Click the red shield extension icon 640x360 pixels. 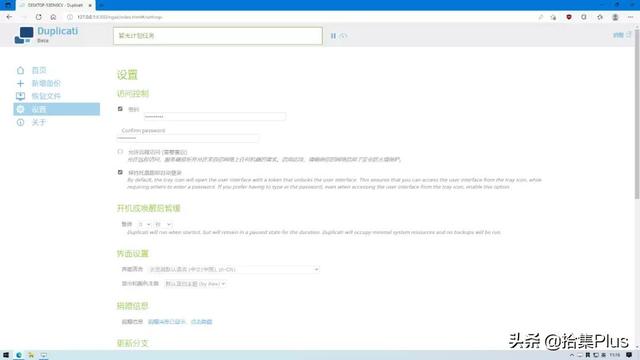[569, 17]
